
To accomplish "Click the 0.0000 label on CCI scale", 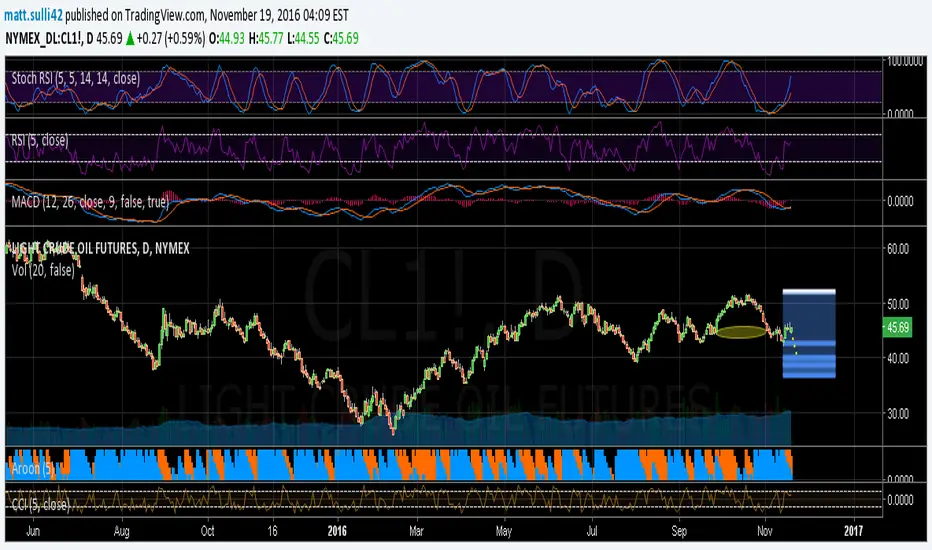I will click(900, 500).
